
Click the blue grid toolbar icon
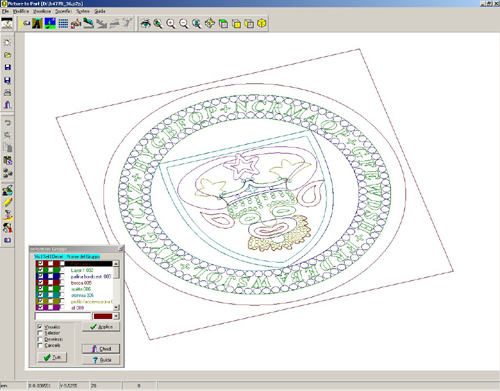click(63, 23)
